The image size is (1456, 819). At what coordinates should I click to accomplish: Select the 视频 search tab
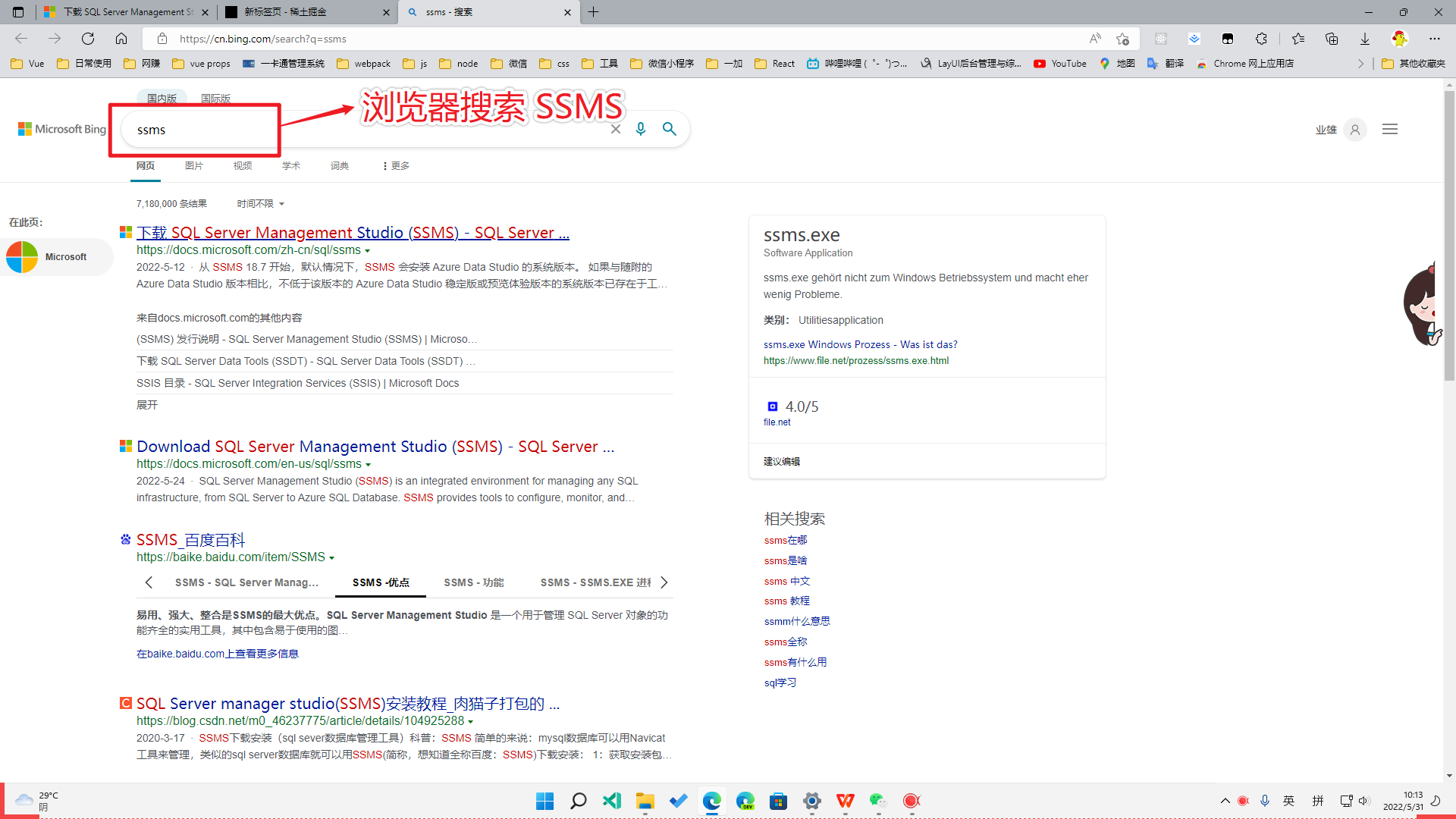(243, 166)
